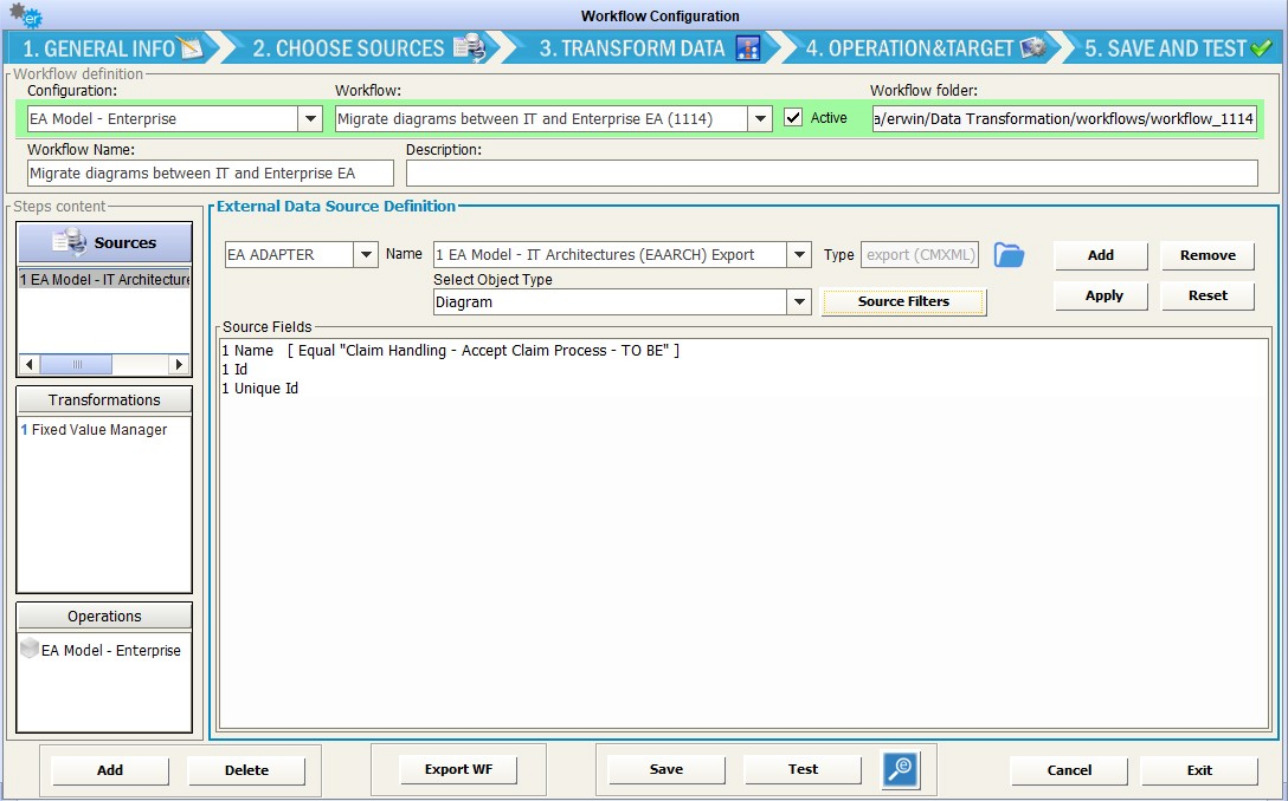The image size is (1288, 801).
Task: Click the Remove source button
Action: (x=1208, y=255)
